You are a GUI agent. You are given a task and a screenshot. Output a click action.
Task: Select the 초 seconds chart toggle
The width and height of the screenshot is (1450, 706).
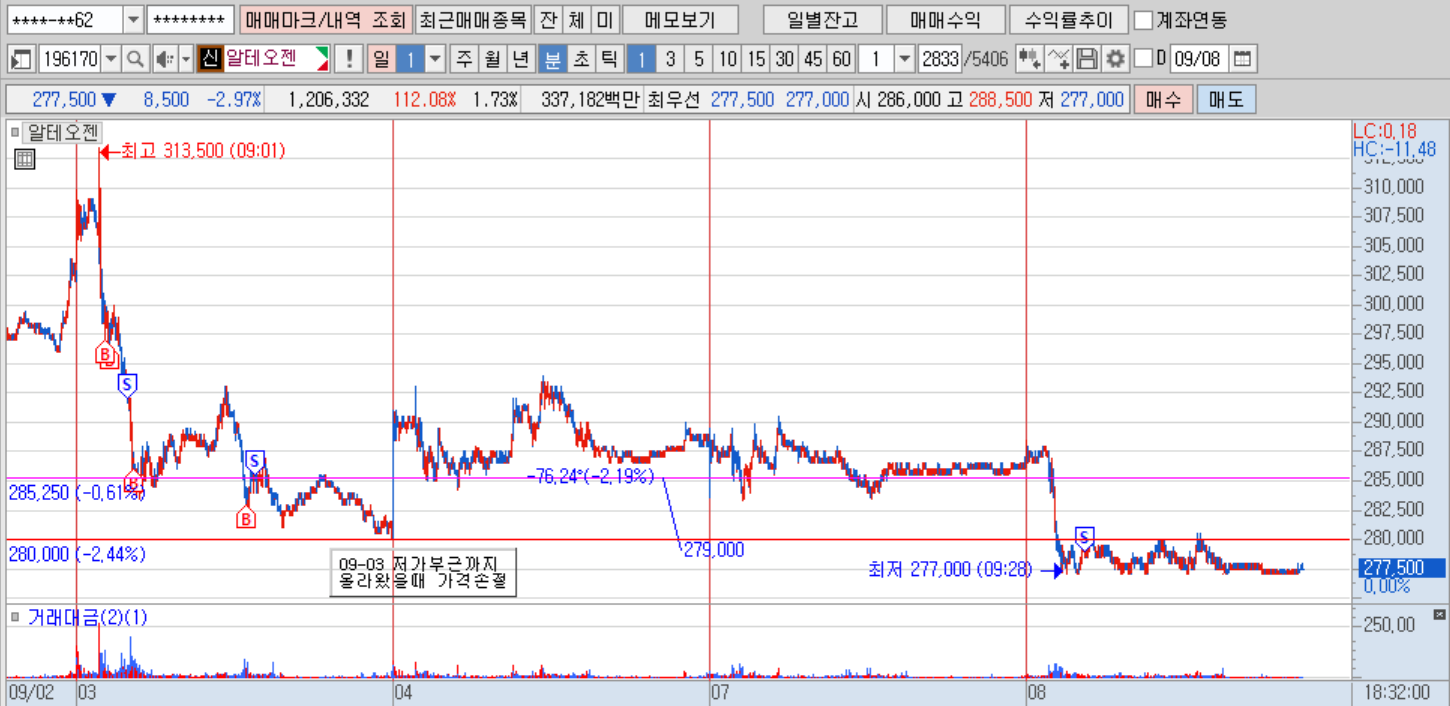point(580,59)
